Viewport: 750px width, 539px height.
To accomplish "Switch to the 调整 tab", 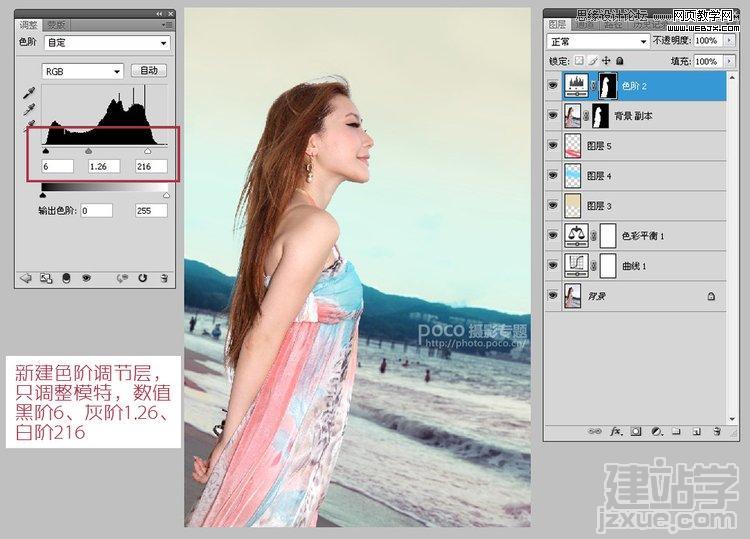I will 28,25.
